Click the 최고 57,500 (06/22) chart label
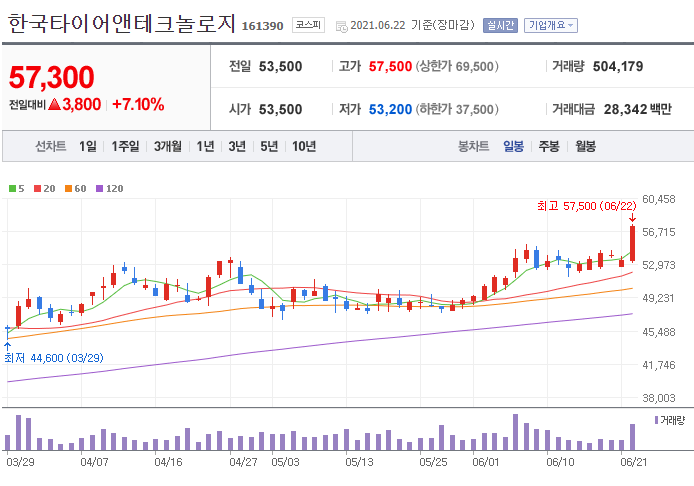The height and width of the screenshot is (486, 694). pyautogui.click(x=586, y=206)
